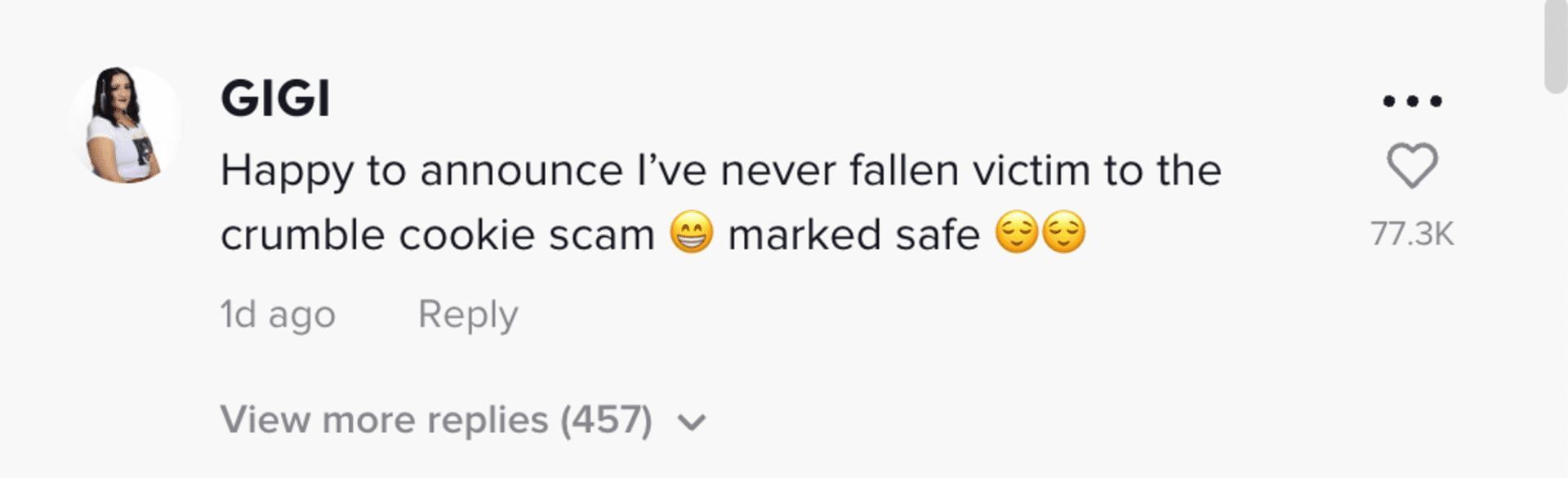Click the last relieved face emoji
The width and height of the screenshot is (1568, 478).
(1063, 233)
